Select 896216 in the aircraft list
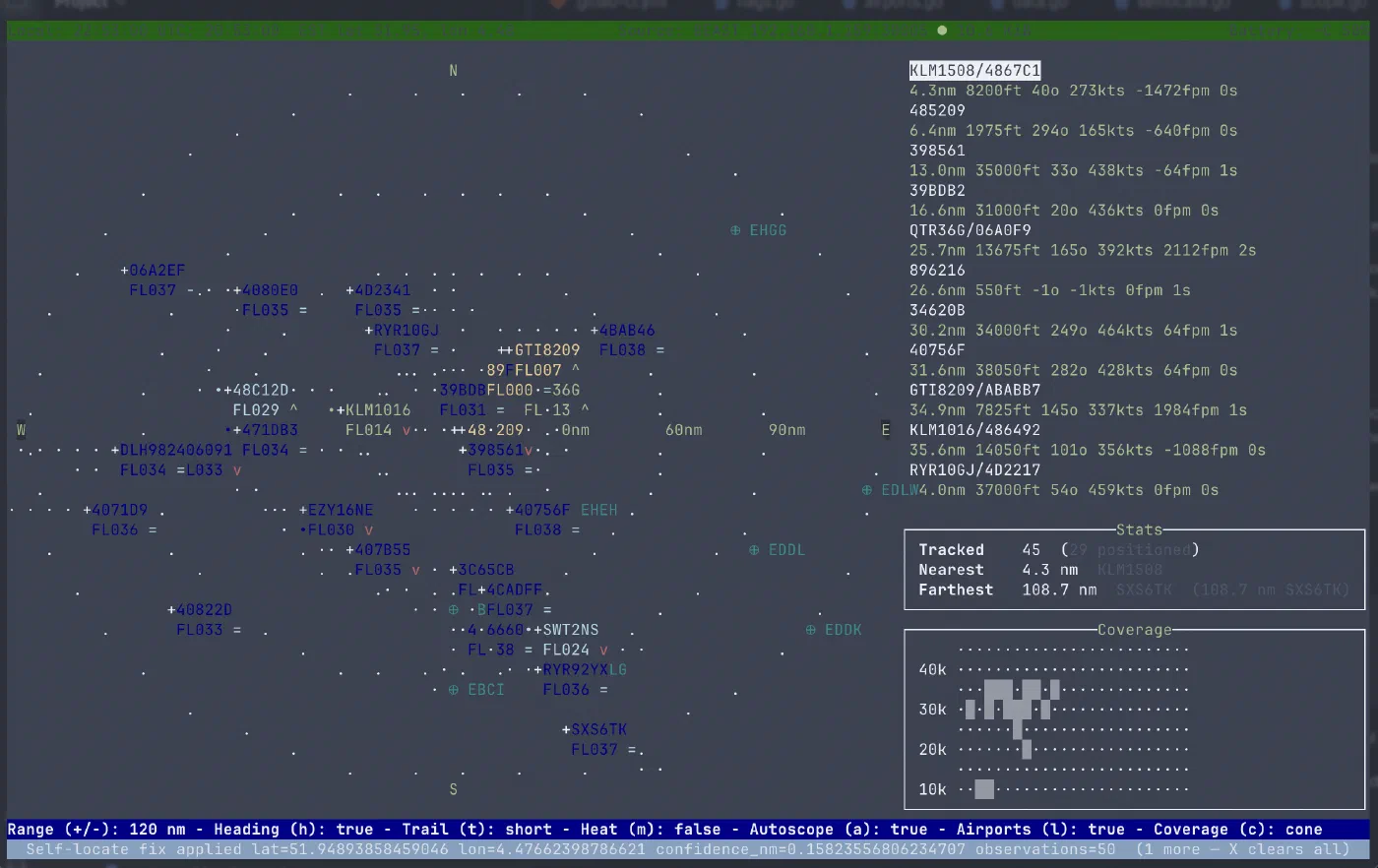The width and height of the screenshot is (1378, 868). point(937,270)
